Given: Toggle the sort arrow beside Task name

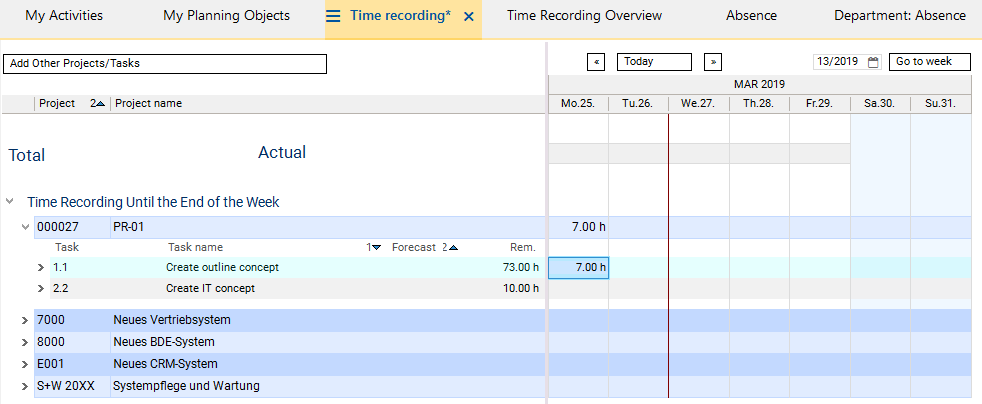Looking at the screenshot, I should click(374, 247).
